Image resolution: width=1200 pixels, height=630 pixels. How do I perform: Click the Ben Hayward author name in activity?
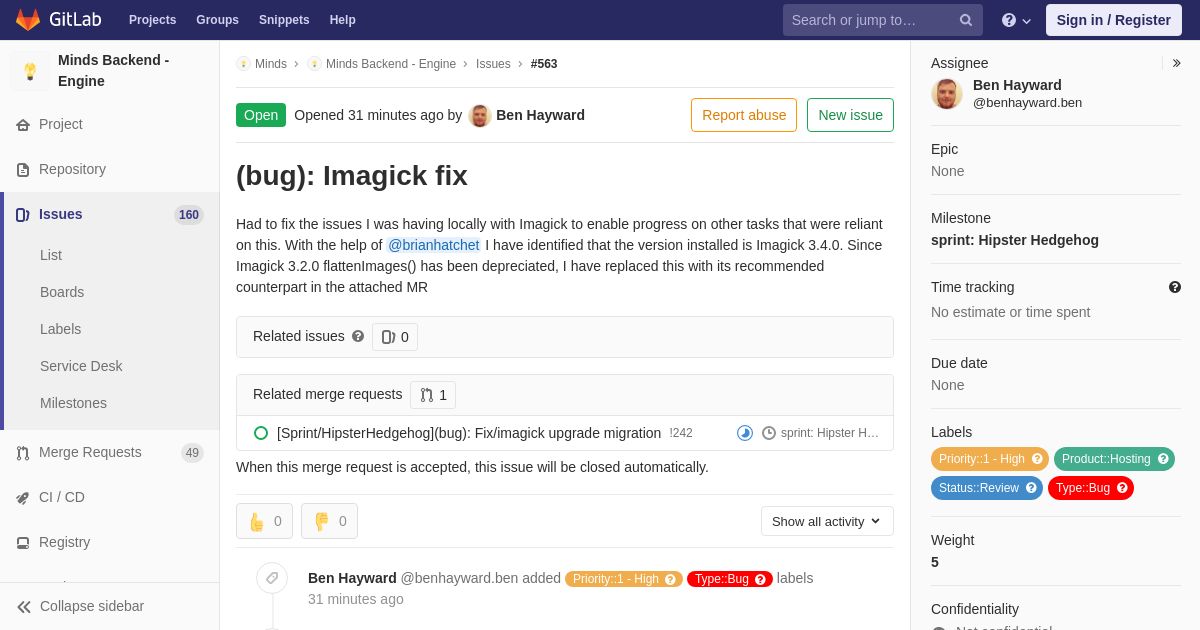pyautogui.click(x=352, y=578)
